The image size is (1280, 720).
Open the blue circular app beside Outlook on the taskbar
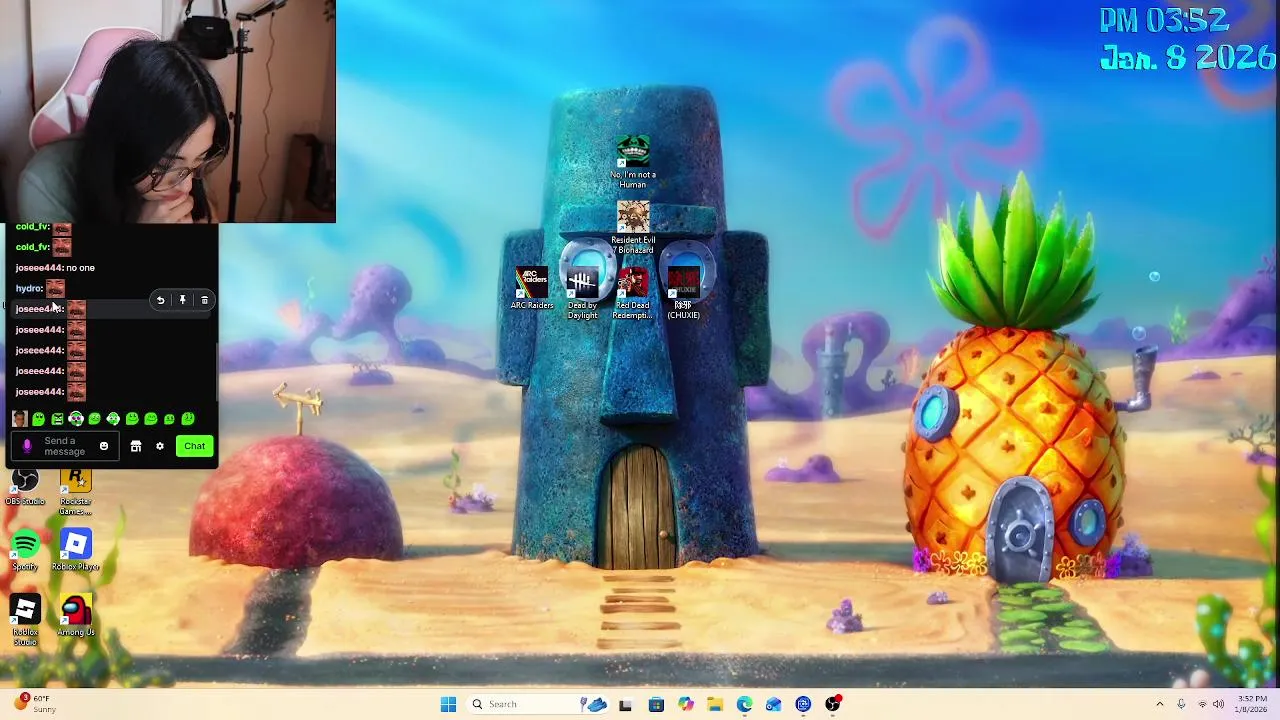point(803,705)
